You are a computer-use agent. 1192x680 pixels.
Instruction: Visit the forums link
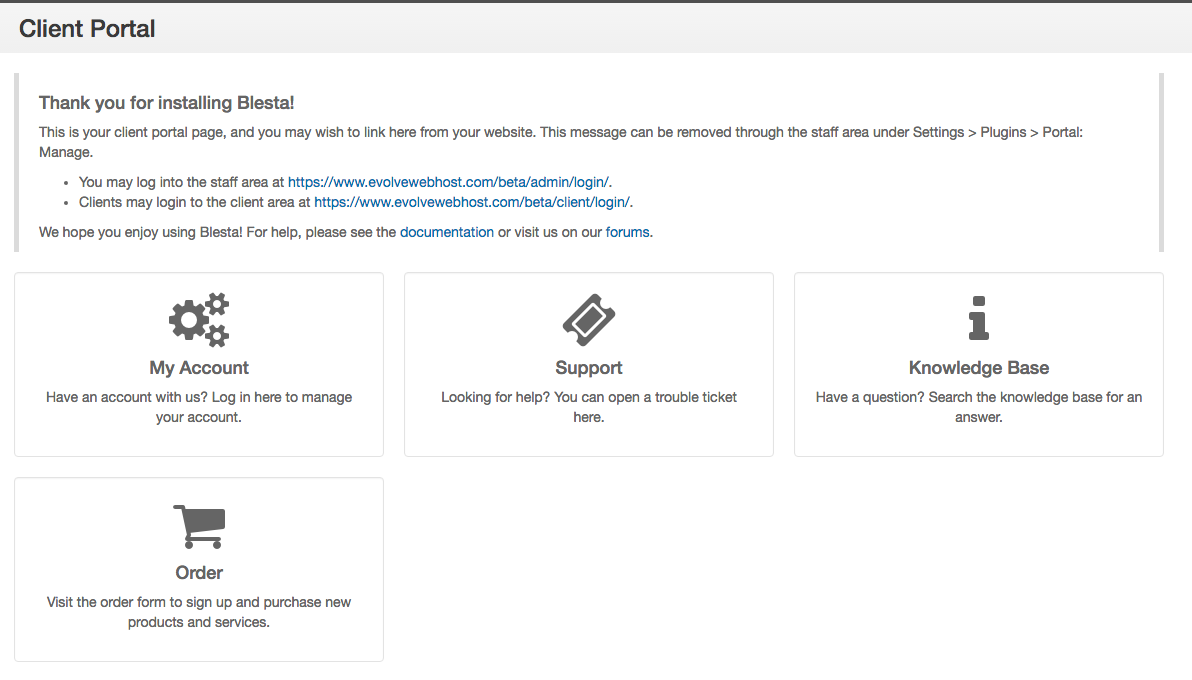click(x=627, y=232)
